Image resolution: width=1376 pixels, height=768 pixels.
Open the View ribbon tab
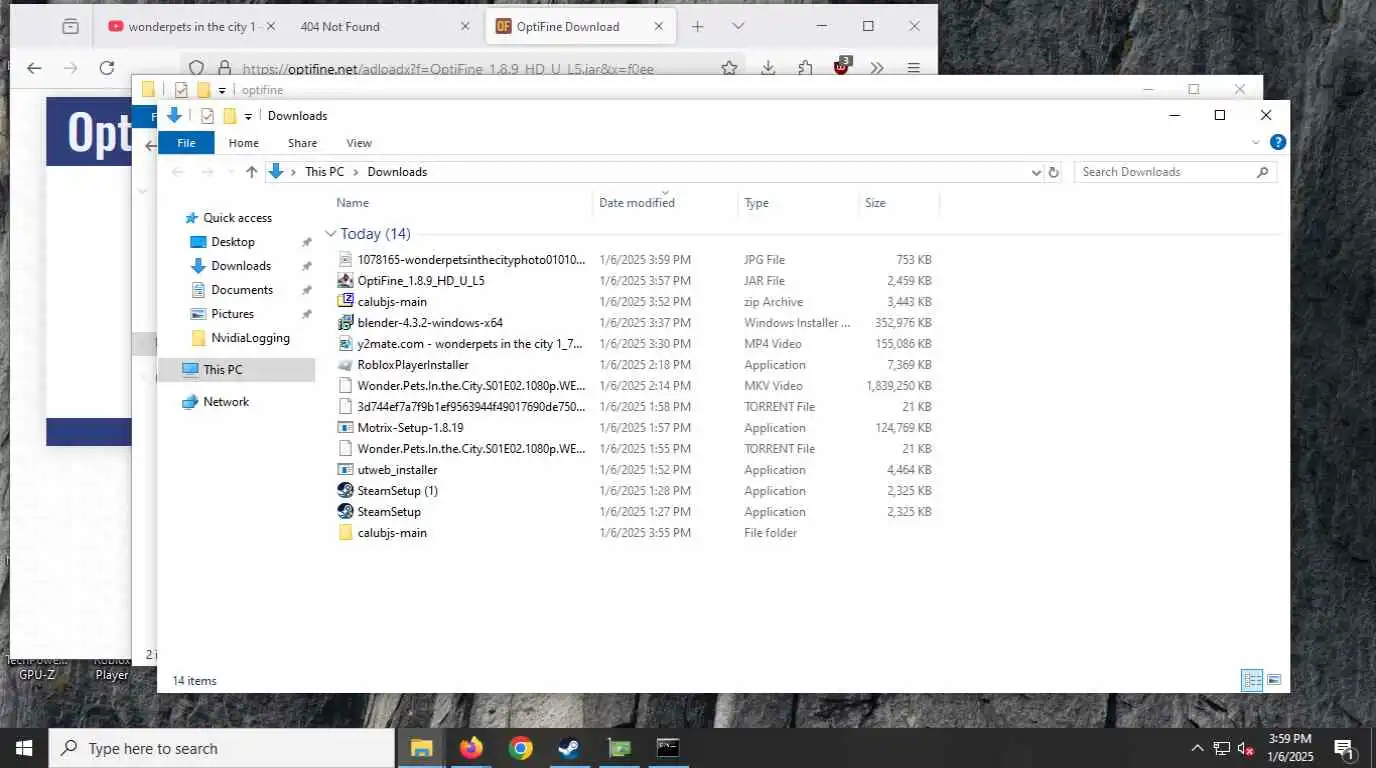(x=359, y=143)
